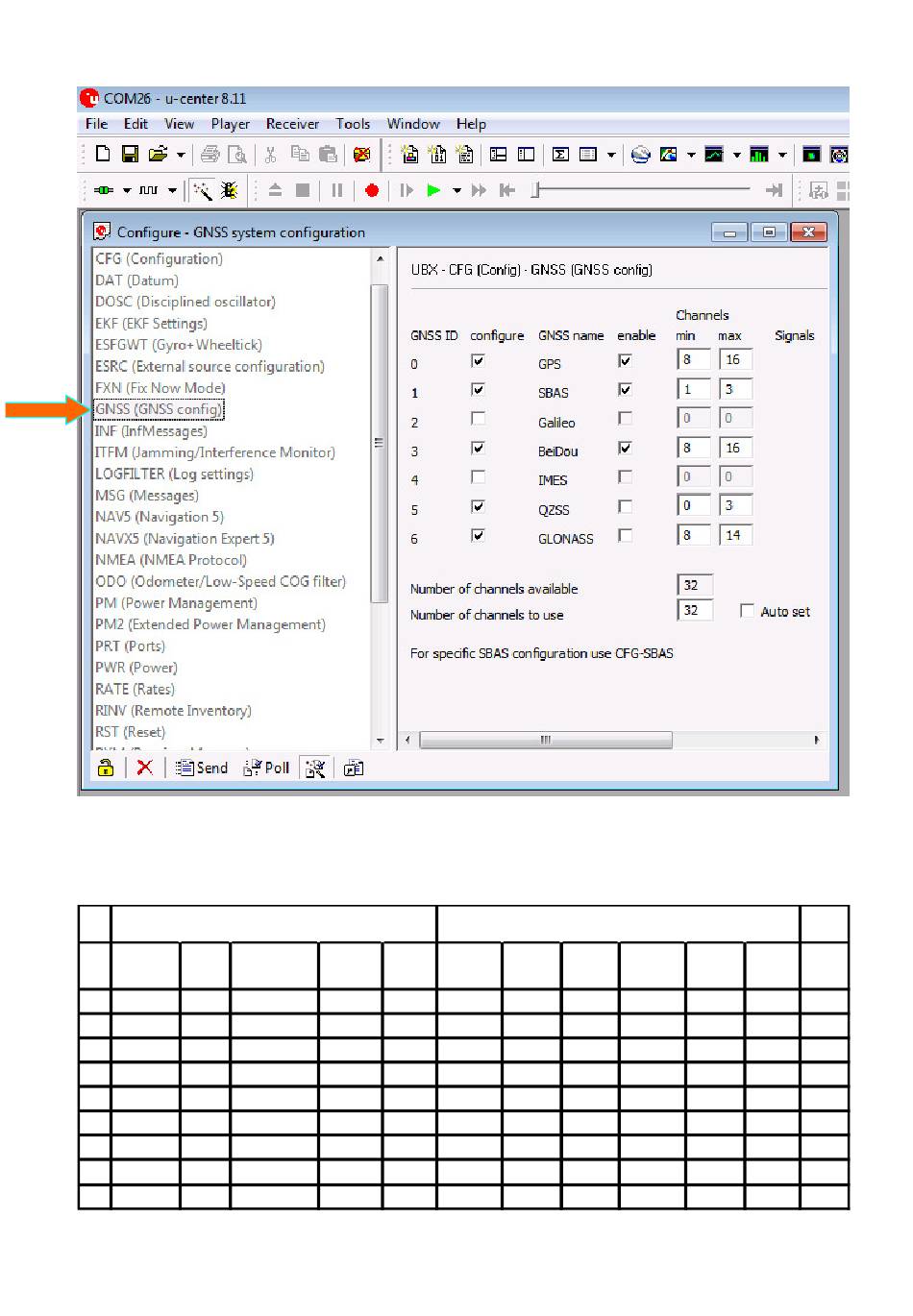Select NAV5 (Navigation 5) in message list
The height and width of the screenshot is (1316, 913).
point(160,517)
